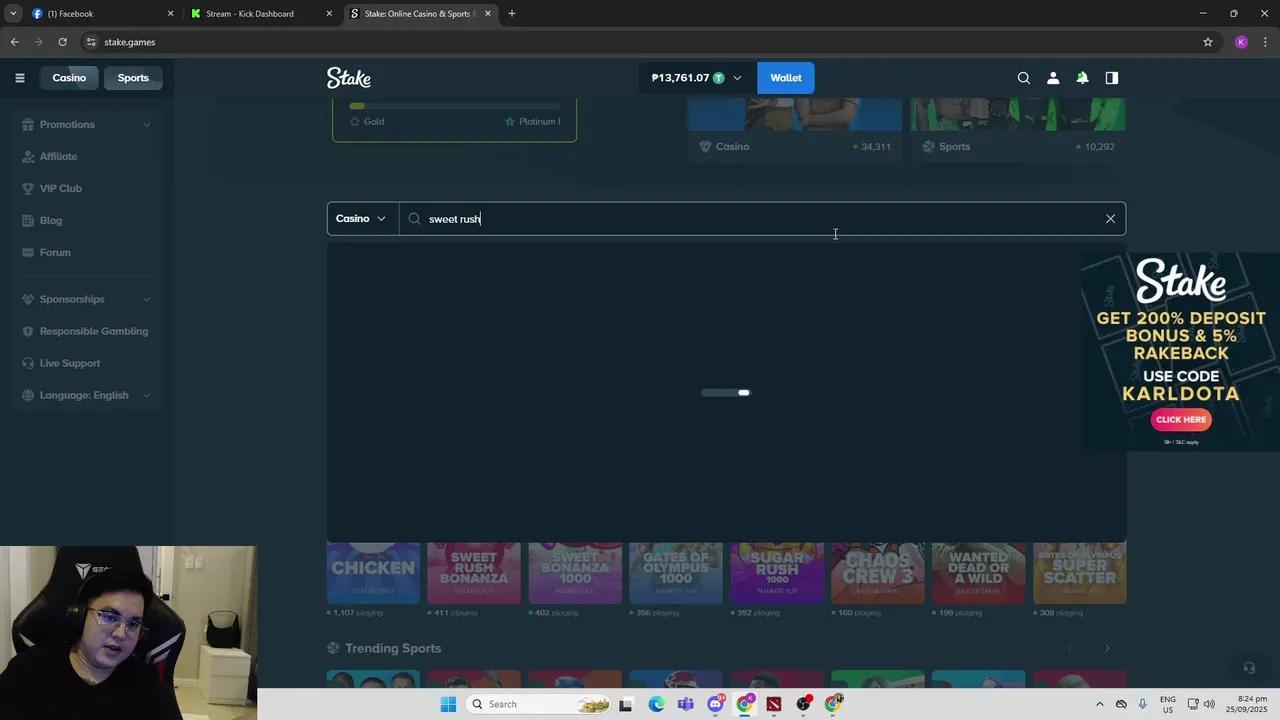Image resolution: width=1280 pixels, height=720 pixels.
Task: Open the site search magnifier icon
Action: coord(1023,78)
